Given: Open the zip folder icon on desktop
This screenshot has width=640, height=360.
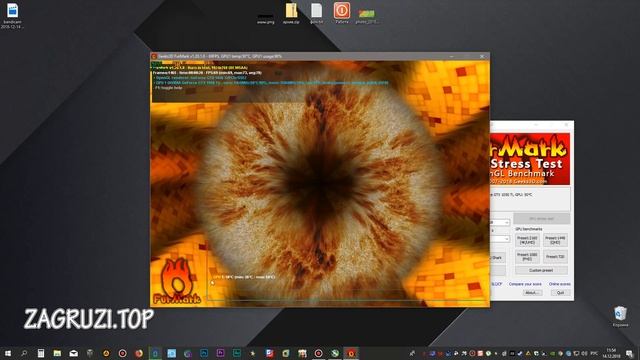Looking at the screenshot, I should coord(291,13).
